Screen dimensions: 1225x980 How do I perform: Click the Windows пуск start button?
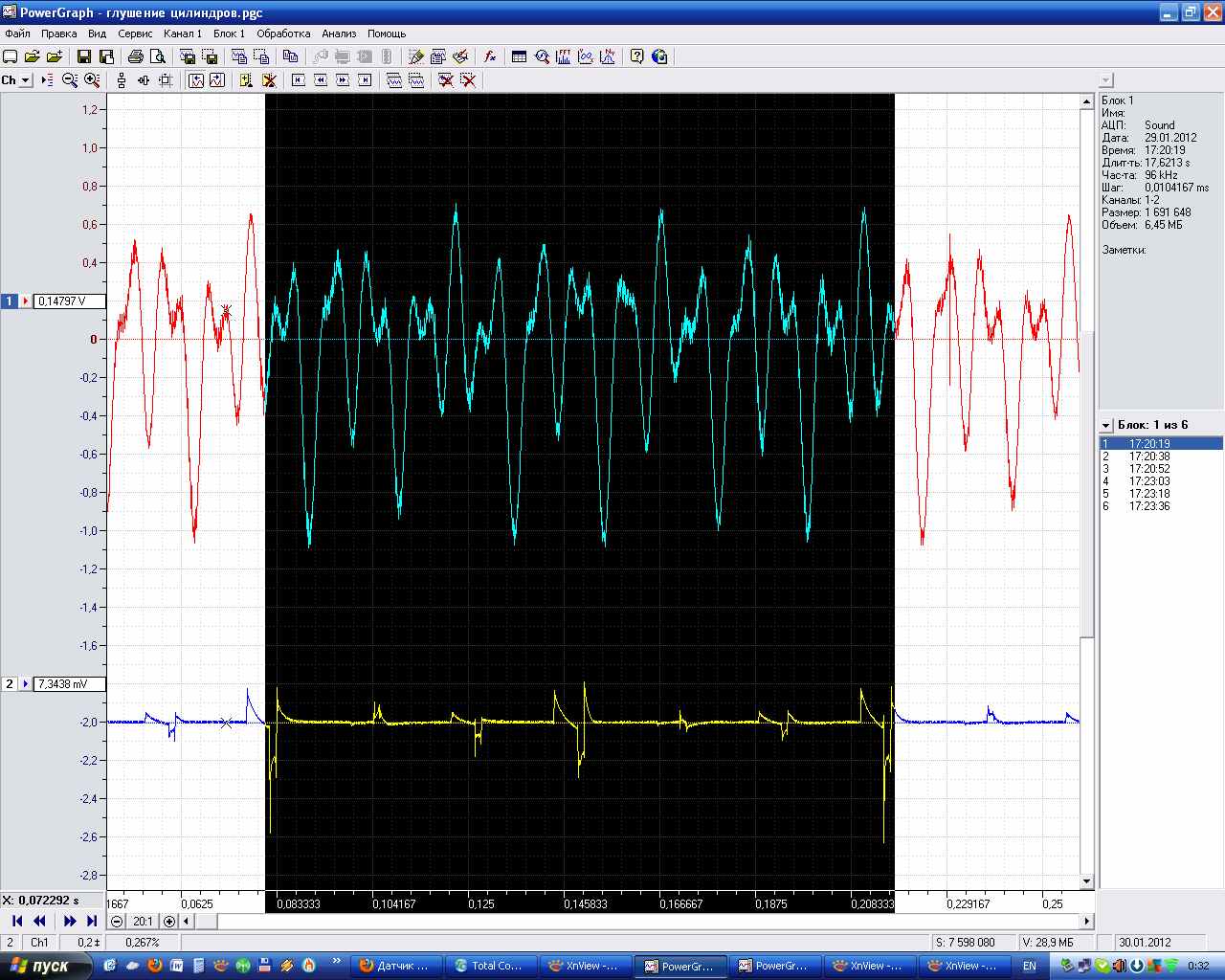coord(47,966)
